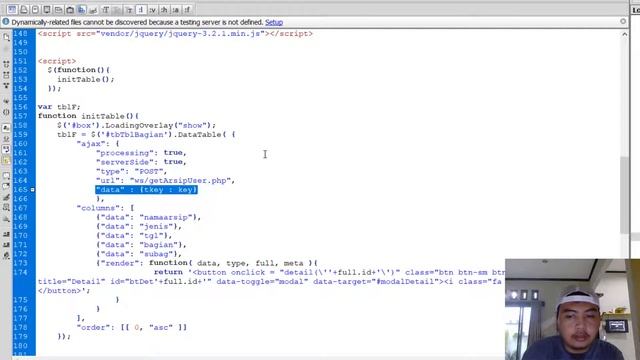Screen dimensions: 640x360
Task: Select TTY media type rendering icon
Action: tap(58, 9)
